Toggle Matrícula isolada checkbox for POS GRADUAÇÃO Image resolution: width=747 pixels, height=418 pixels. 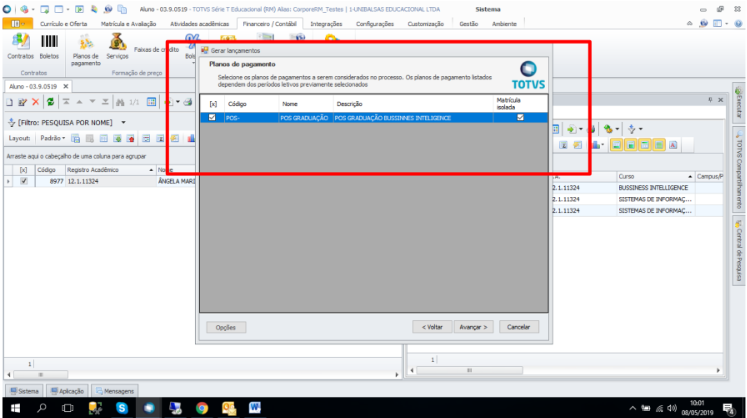[519, 118]
